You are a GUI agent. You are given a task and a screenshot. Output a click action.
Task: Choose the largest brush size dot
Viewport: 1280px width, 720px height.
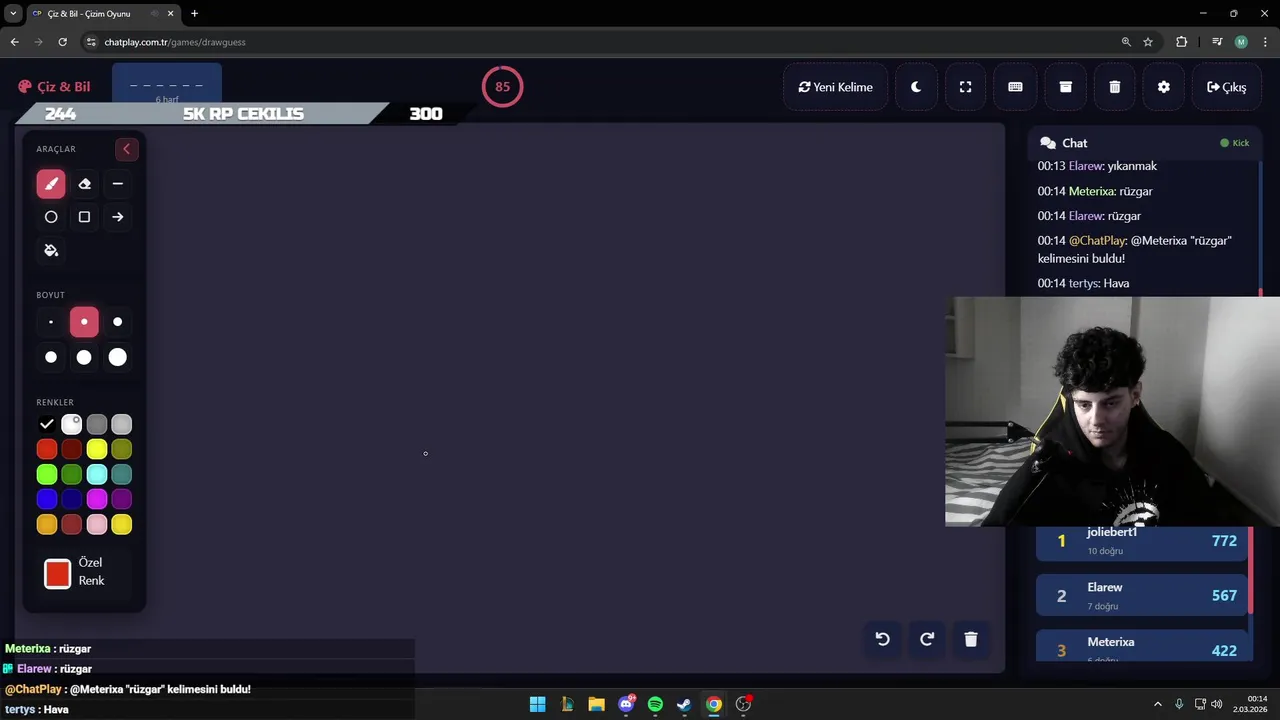coord(118,357)
